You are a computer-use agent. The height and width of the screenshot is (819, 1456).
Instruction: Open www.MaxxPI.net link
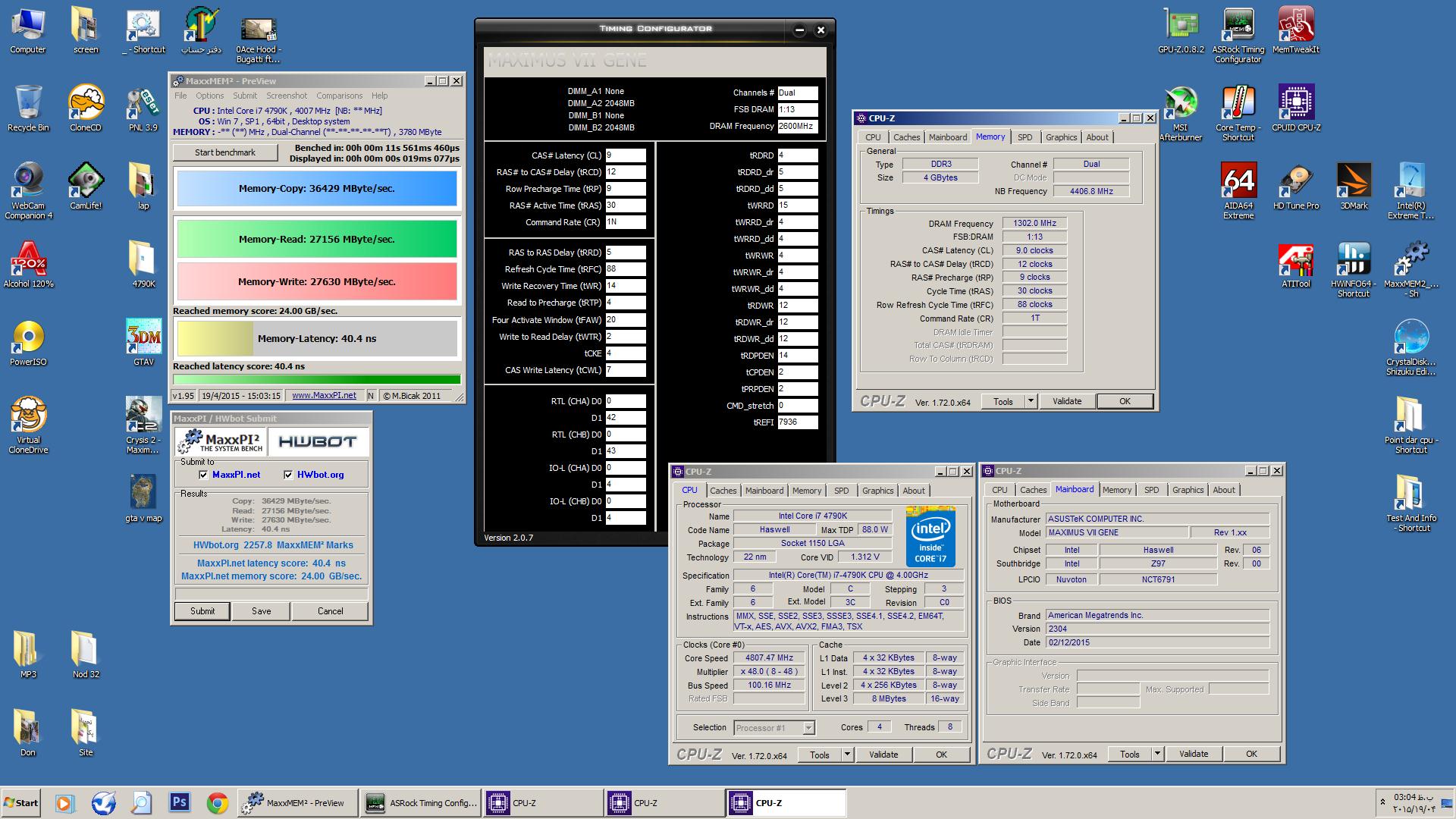pyautogui.click(x=324, y=396)
